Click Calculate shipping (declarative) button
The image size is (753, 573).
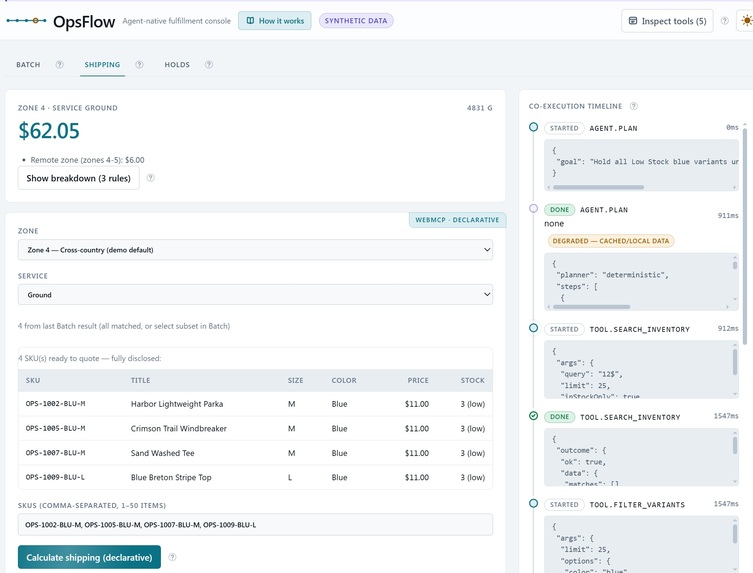pyautogui.click(x=89, y=557)
